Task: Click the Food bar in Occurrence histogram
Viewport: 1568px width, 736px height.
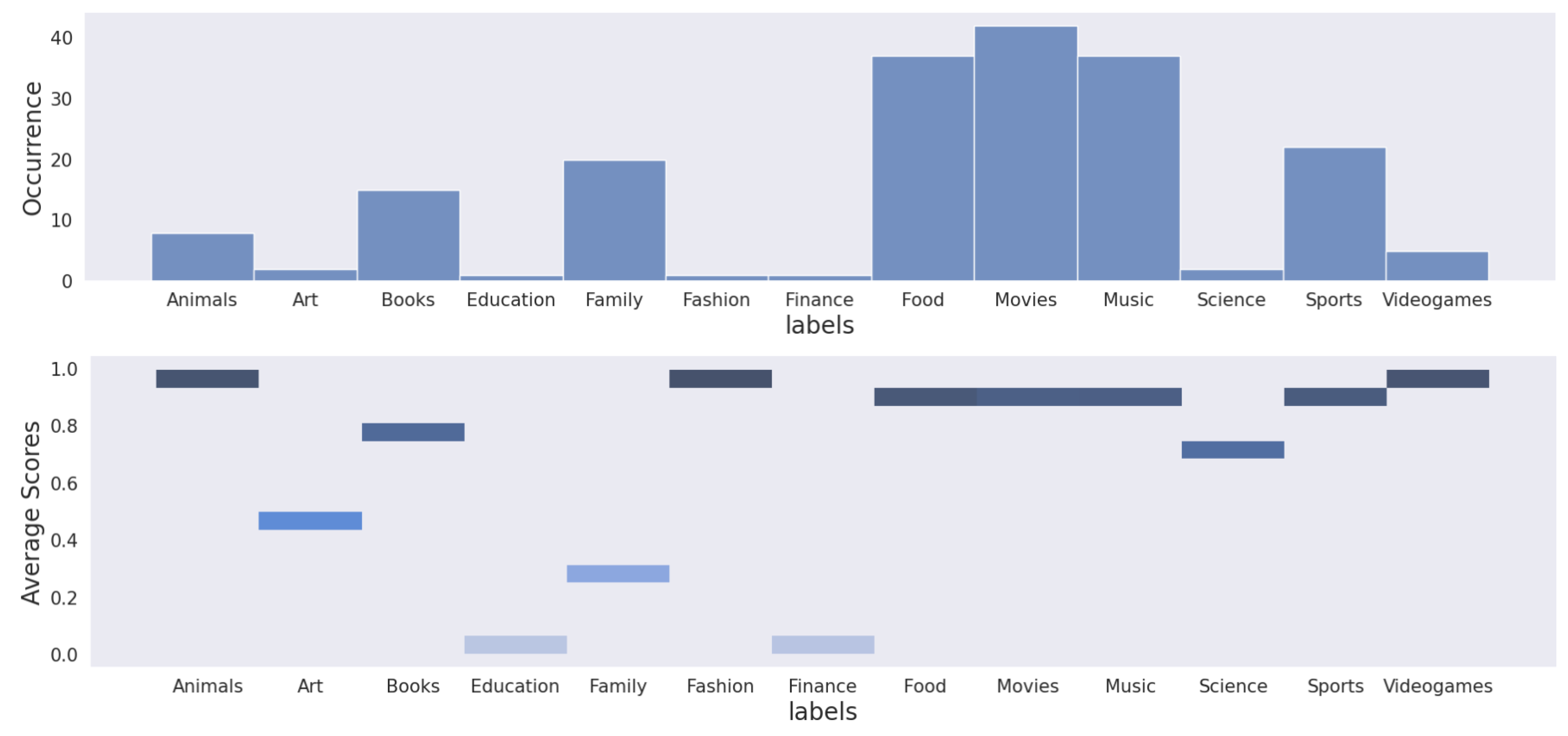Action: (x=922, y=168)
